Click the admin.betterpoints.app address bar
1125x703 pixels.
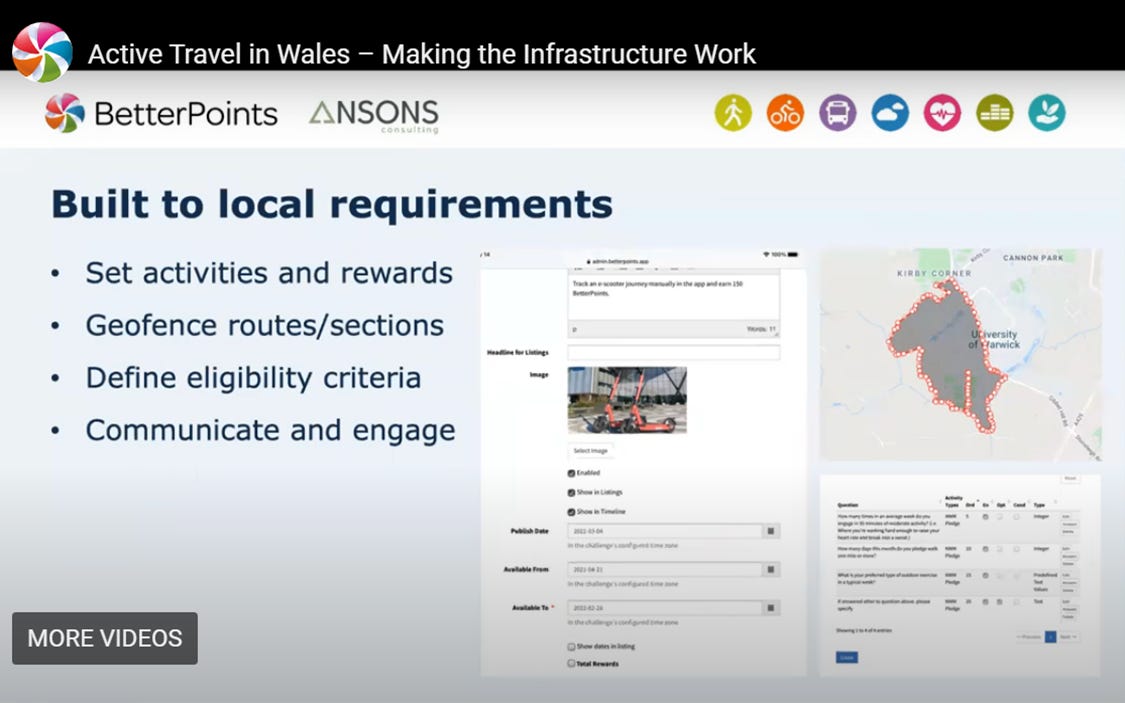(x=618, y=261)
